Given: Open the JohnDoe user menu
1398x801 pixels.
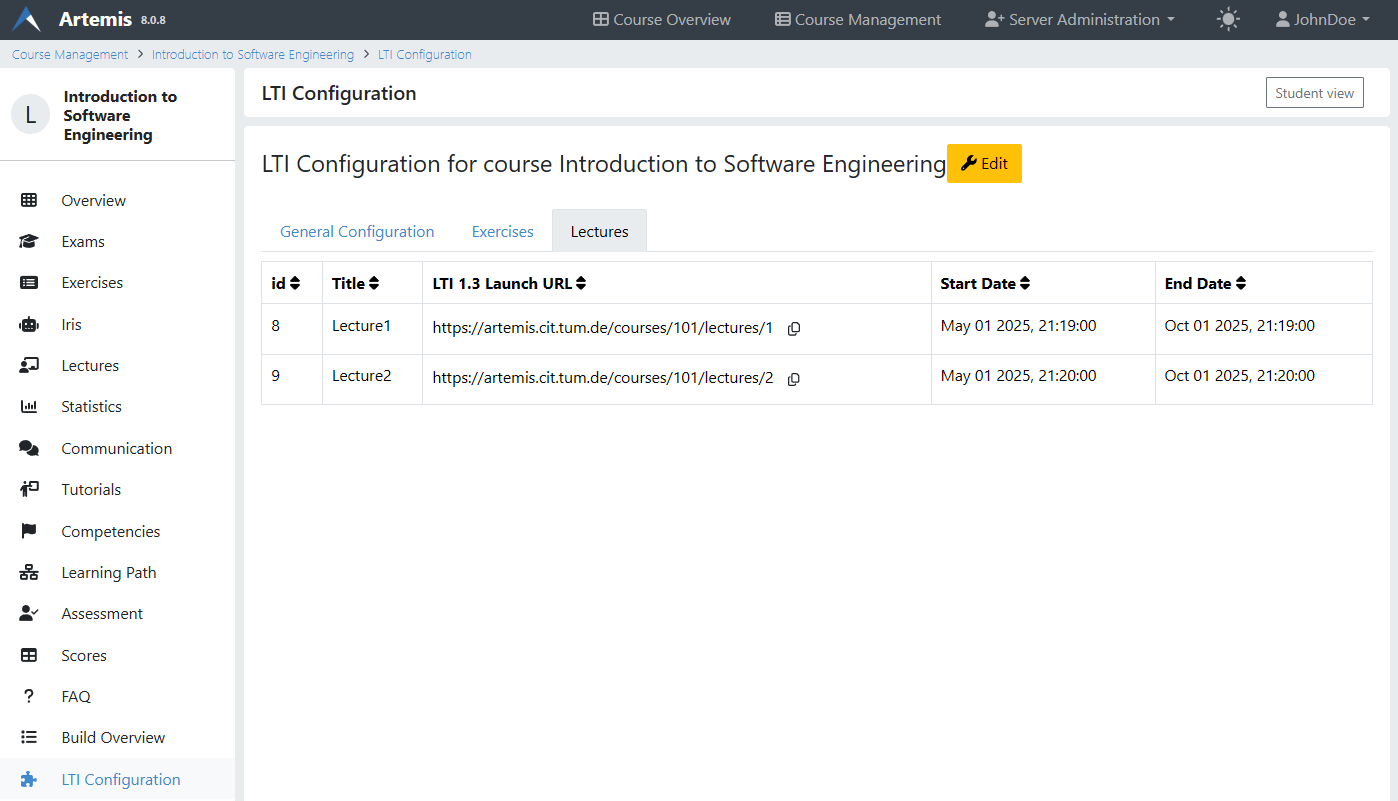Looking at the screenshot, I should point(1322,19).
